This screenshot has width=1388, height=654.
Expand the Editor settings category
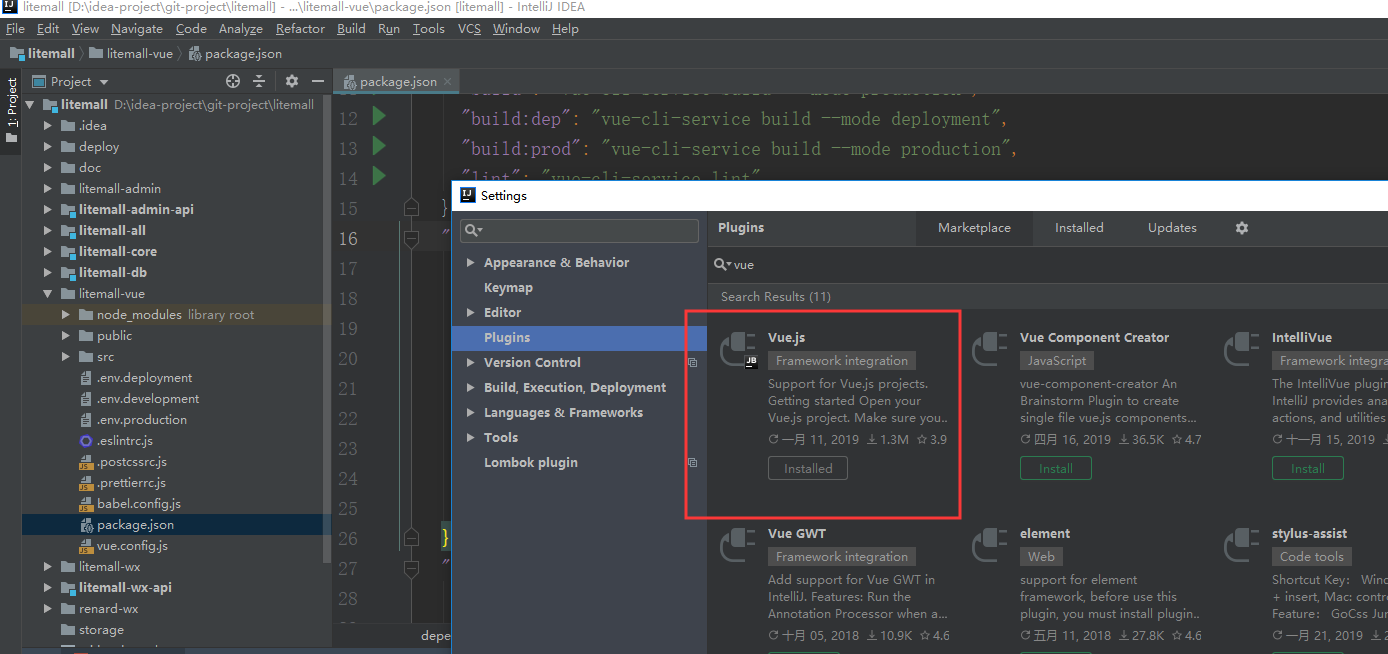pyautogui.click(x=471, y=313)
